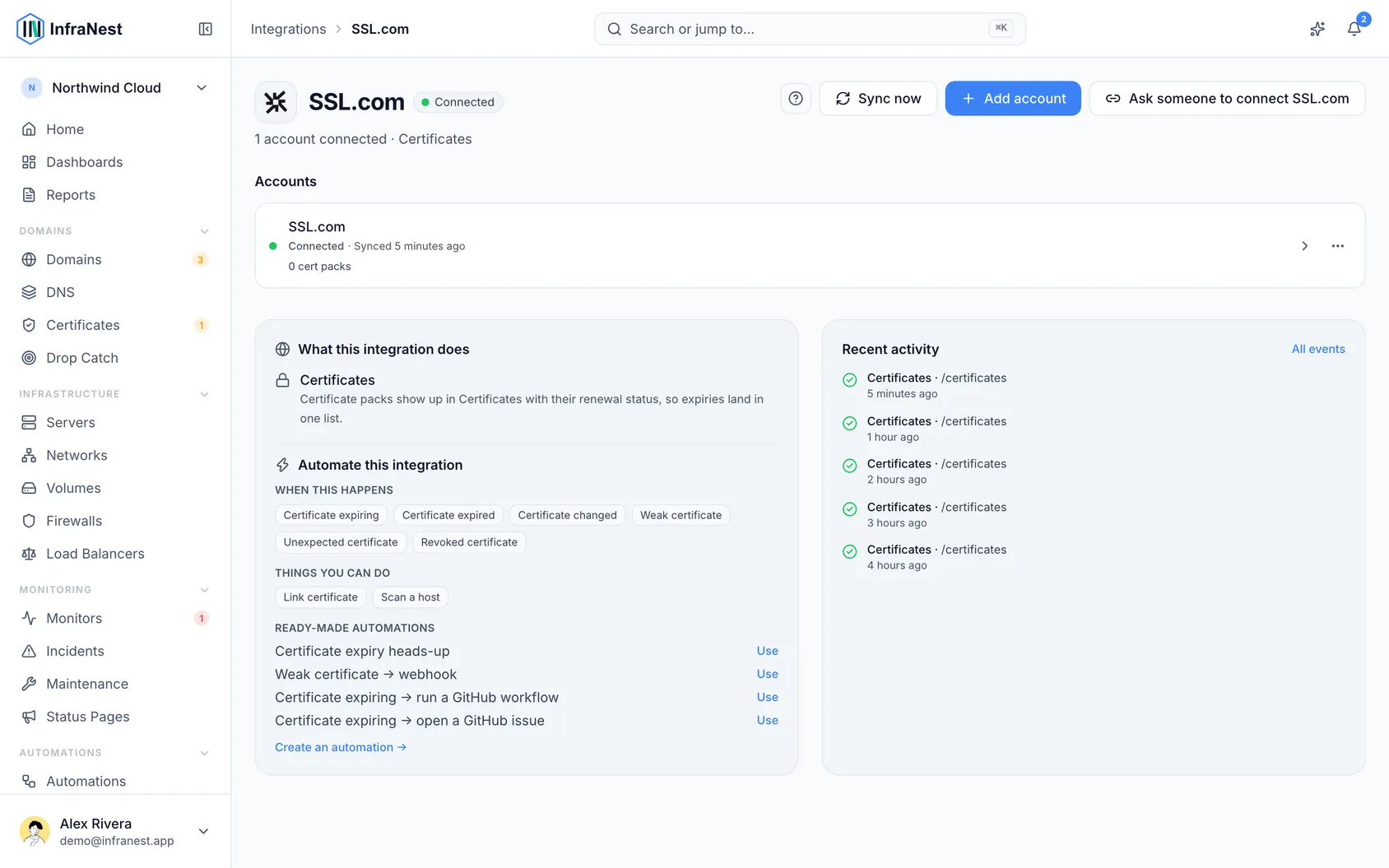Click Create an automation link

pos(341,747)
